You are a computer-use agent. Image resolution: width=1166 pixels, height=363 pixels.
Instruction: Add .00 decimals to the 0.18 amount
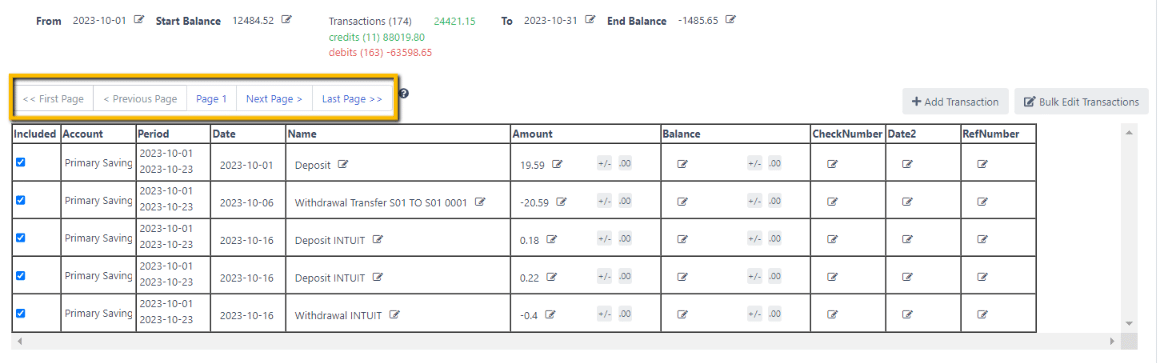pos(625,240)
